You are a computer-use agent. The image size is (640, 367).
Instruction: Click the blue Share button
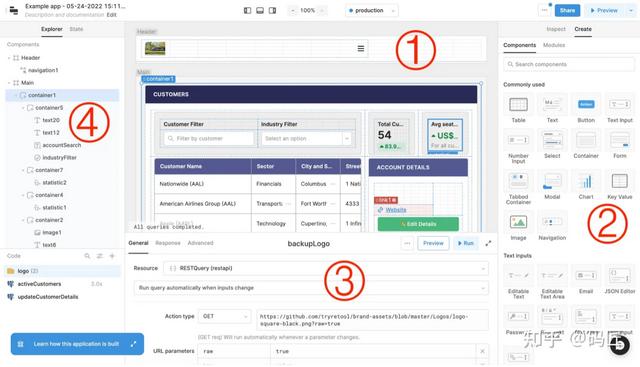point(567,11)
